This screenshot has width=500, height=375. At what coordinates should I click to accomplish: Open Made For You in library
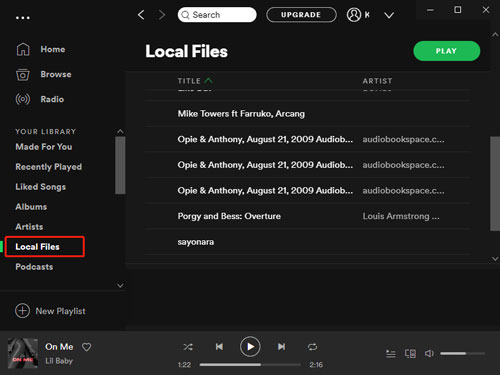coord(44,147)
